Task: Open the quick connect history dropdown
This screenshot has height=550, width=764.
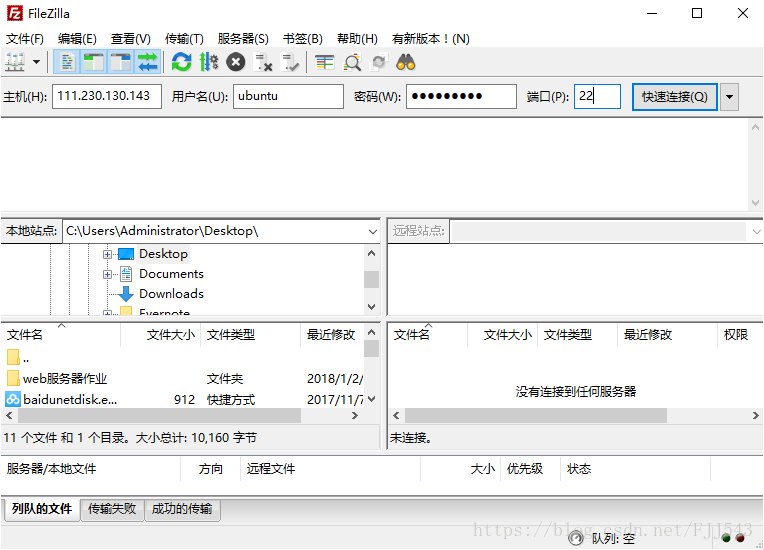Action: (729, 96)
